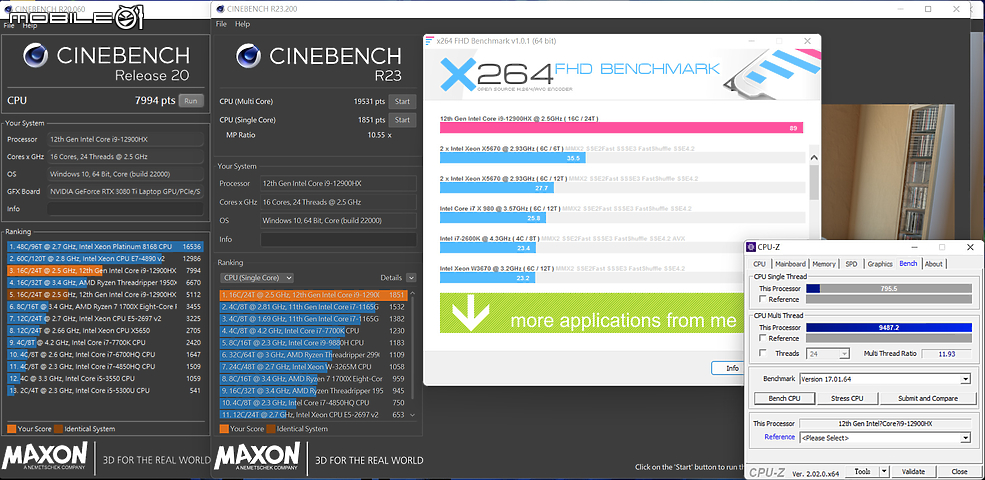This screenshot has height=480, width=985.
Task: Click the Close button at CPU-Z bottom
Action: (x=959, y=471)
